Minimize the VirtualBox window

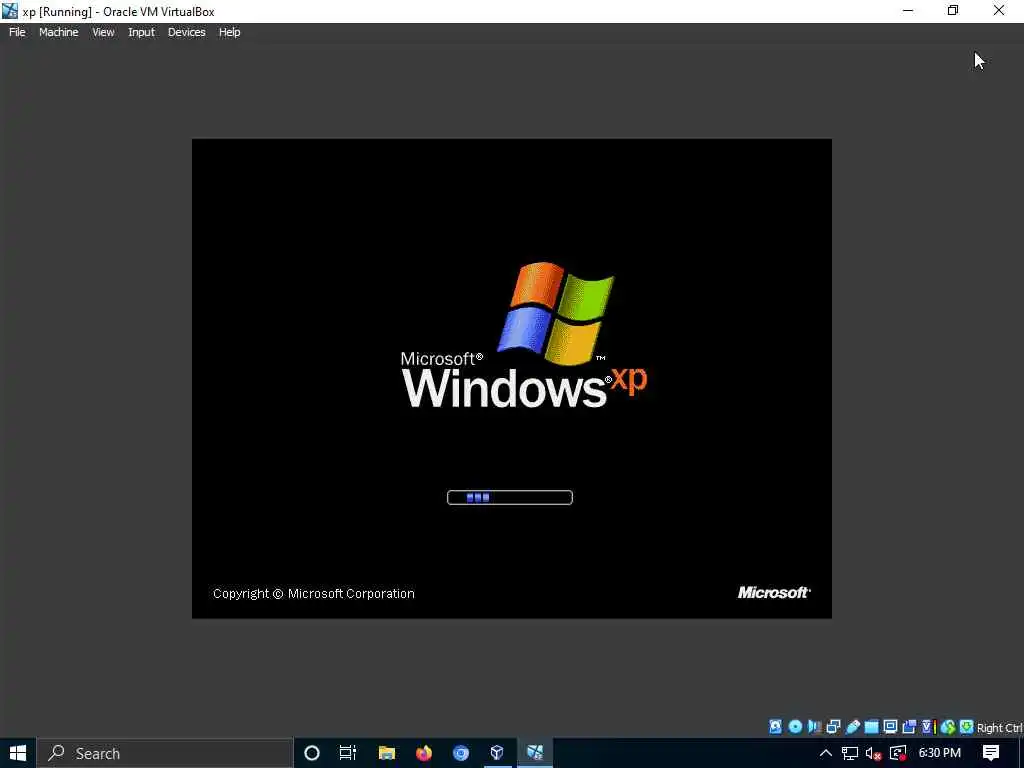(x=908, y=11)
